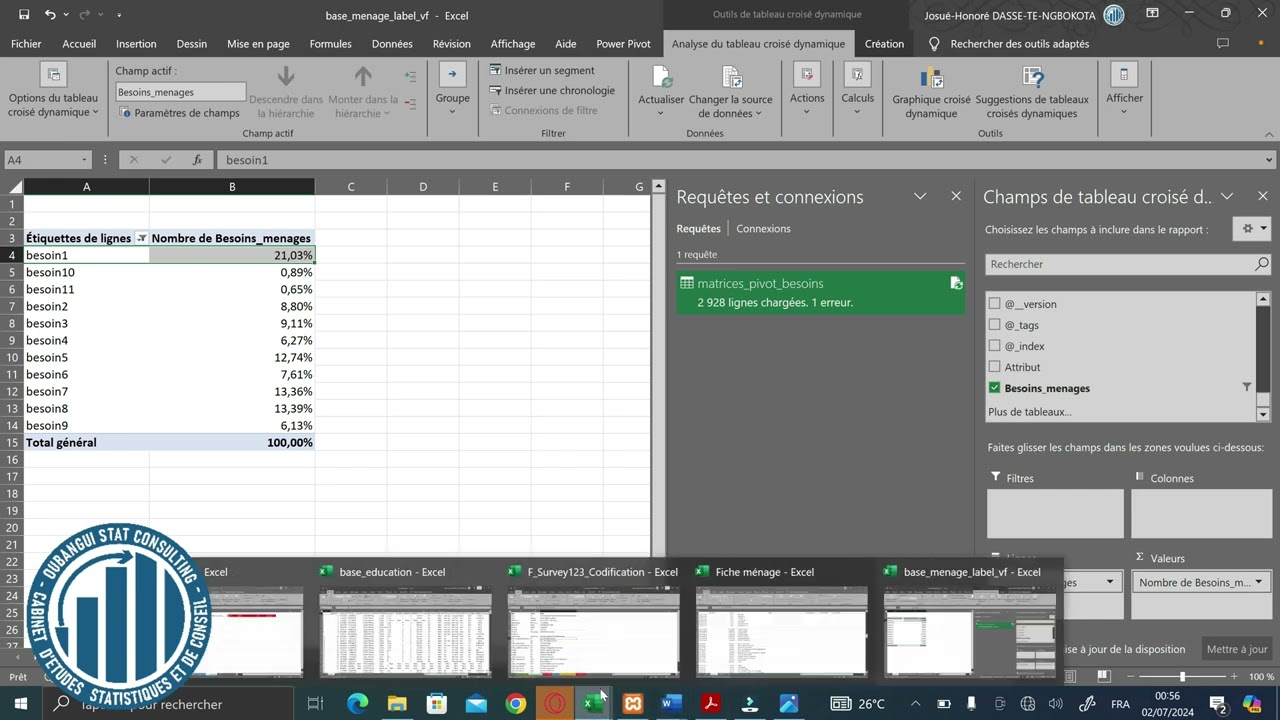Click the field list scrollbar down arrow

pos(1263,414)
